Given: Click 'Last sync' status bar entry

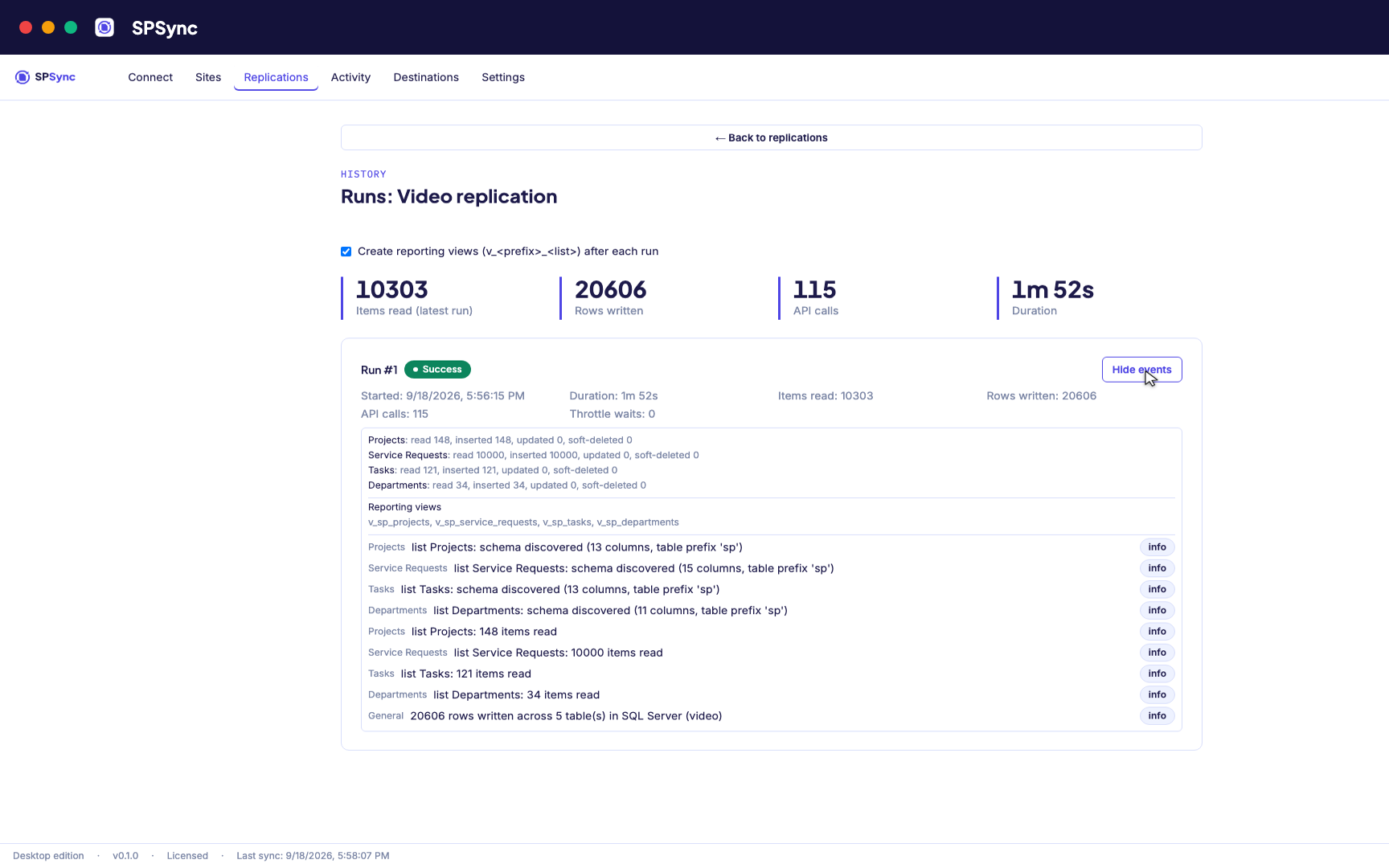Looking at the screenshot, I should (313, 856).
